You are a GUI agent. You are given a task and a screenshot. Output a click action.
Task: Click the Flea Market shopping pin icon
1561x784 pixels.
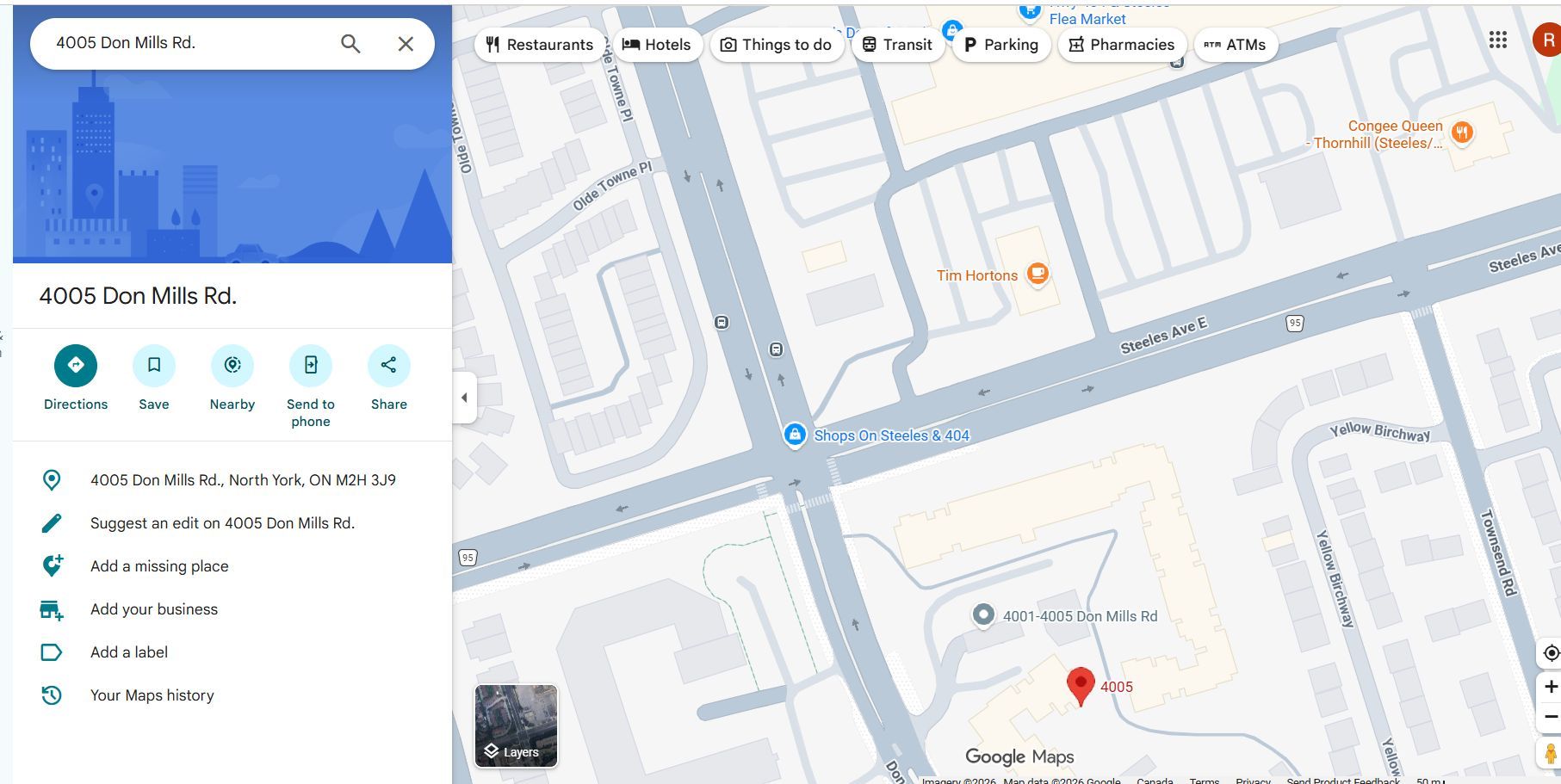point(1029,11)
